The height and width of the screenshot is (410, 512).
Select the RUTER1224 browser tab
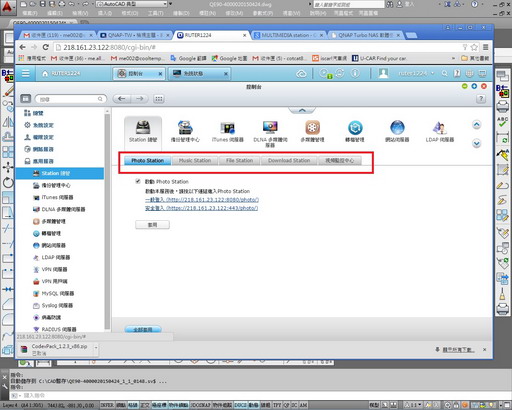212,35
